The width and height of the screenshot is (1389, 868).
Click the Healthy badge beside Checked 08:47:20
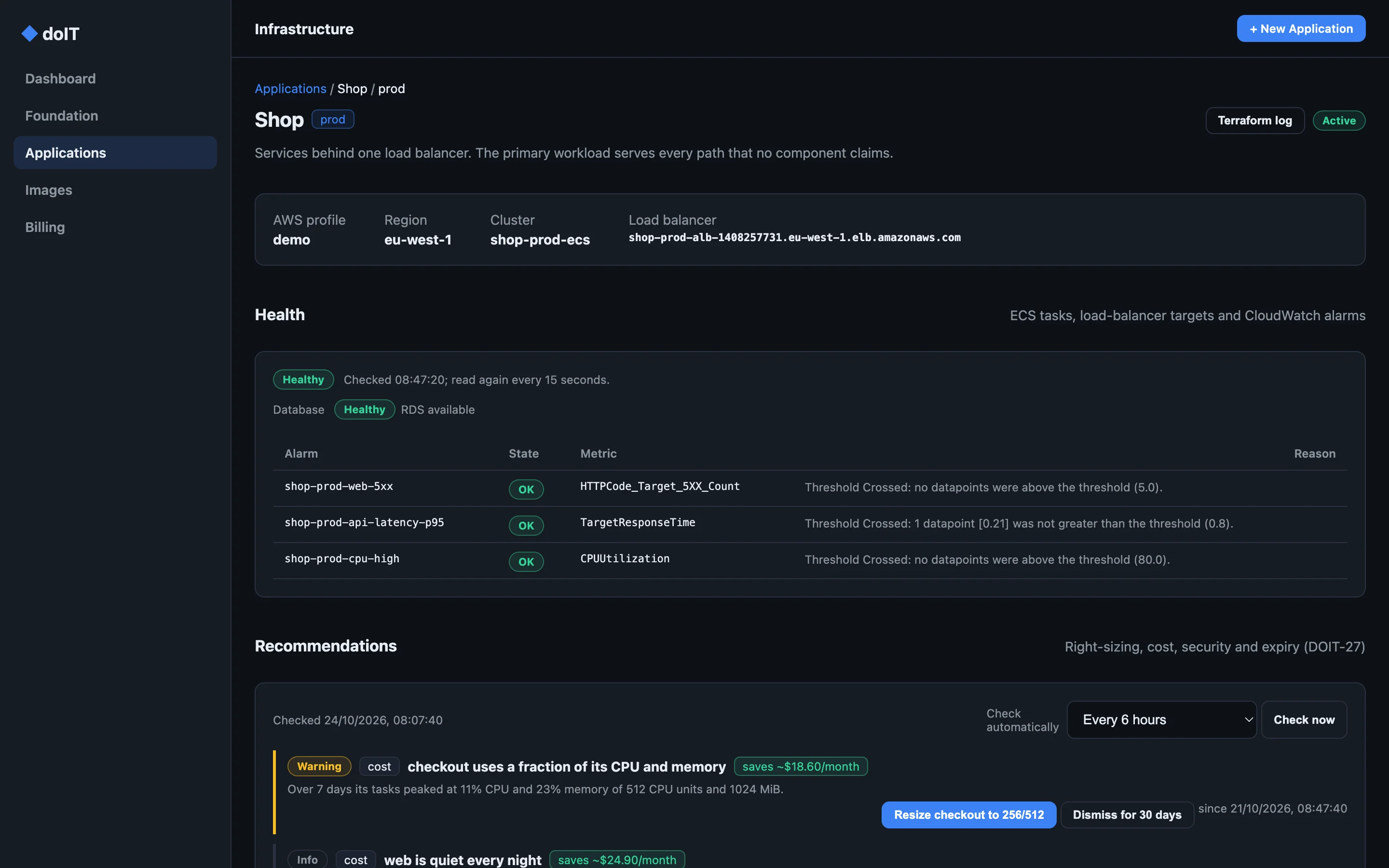(303, 380)
